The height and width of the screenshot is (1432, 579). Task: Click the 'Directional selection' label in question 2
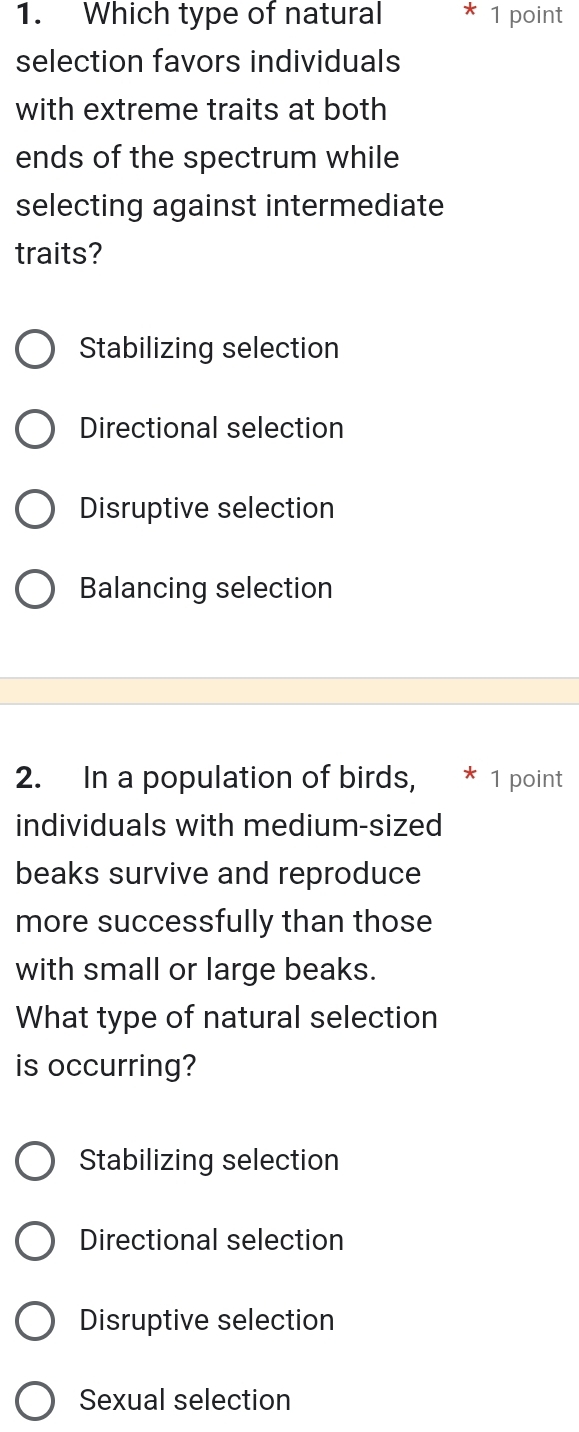[211, 1240]
